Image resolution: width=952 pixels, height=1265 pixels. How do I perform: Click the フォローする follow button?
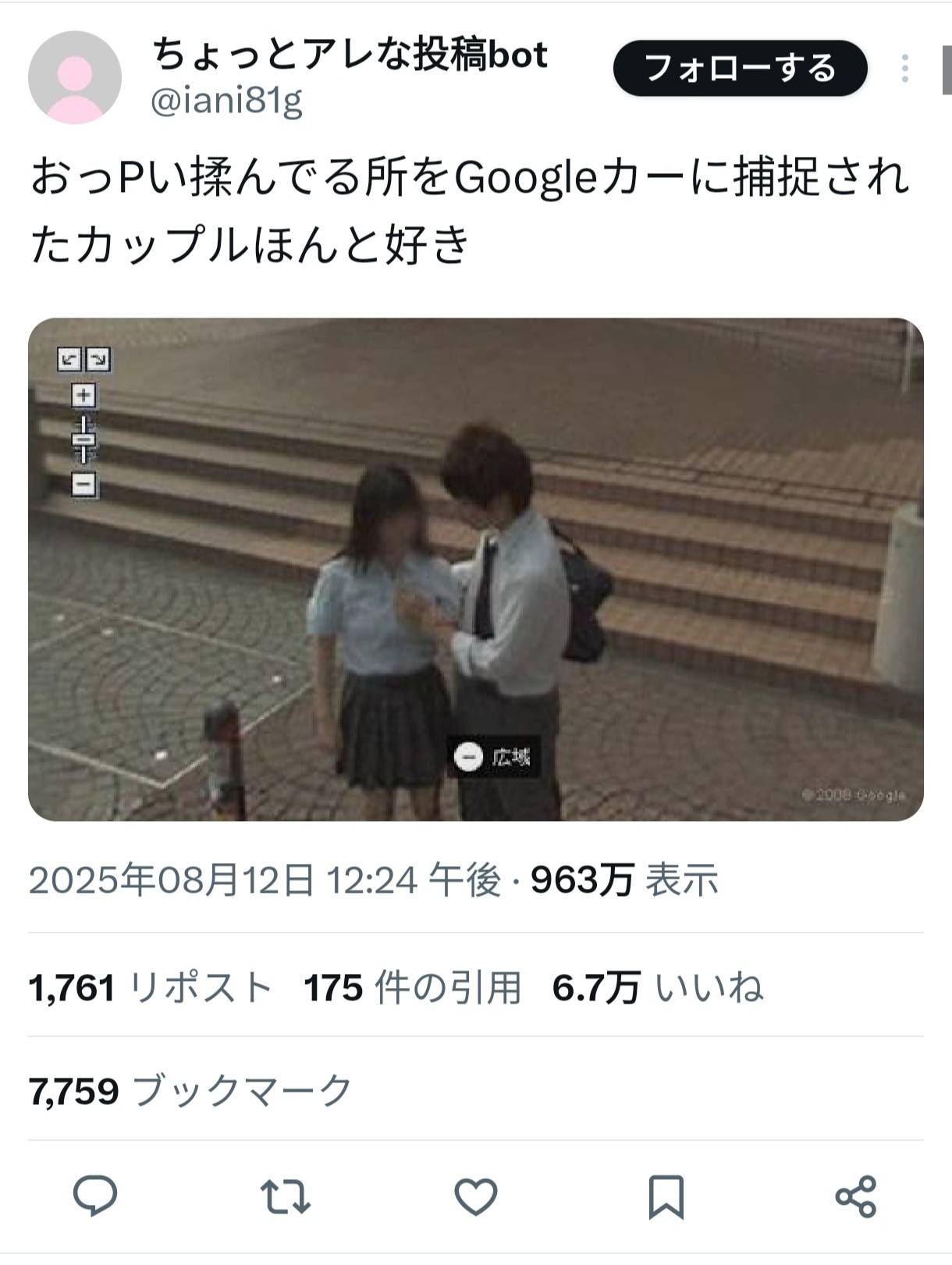tap(741, 69)
